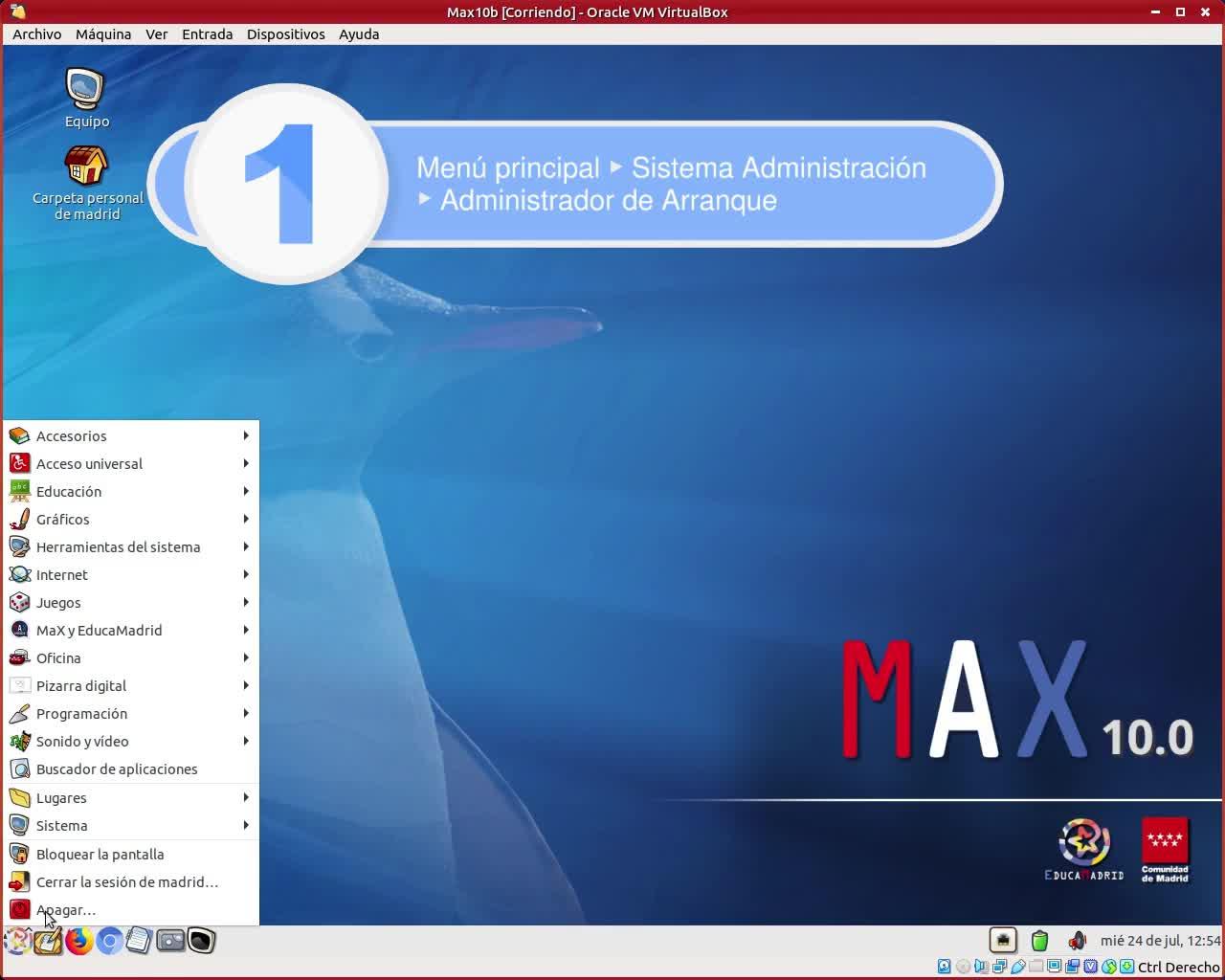1225x980 pixels.
Task: Open the Dispositivos menu in VirtualBox
Action: click(285, 33)
